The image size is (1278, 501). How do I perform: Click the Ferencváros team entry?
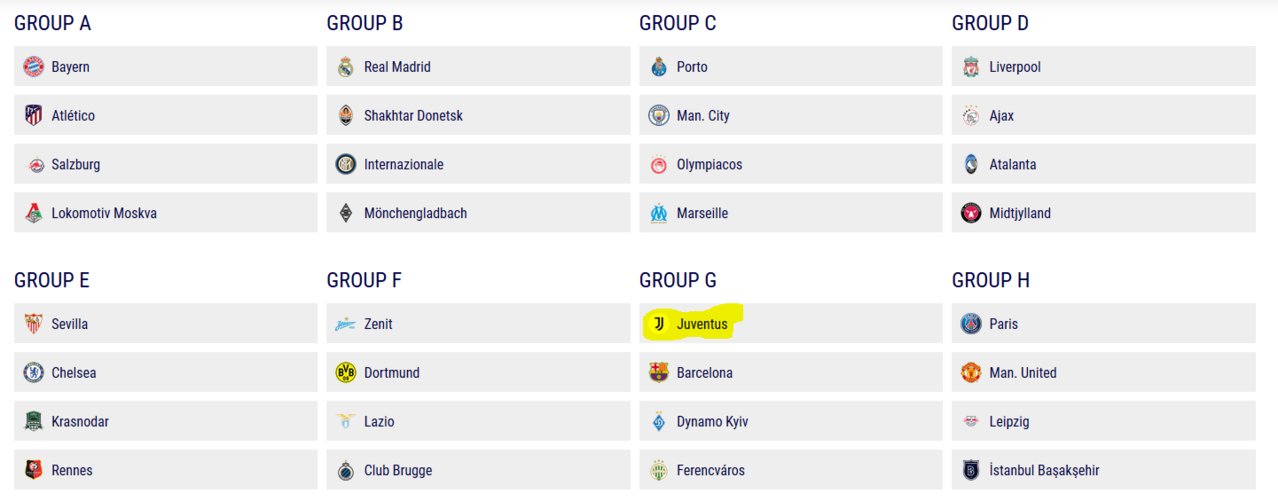coord(791,470)
